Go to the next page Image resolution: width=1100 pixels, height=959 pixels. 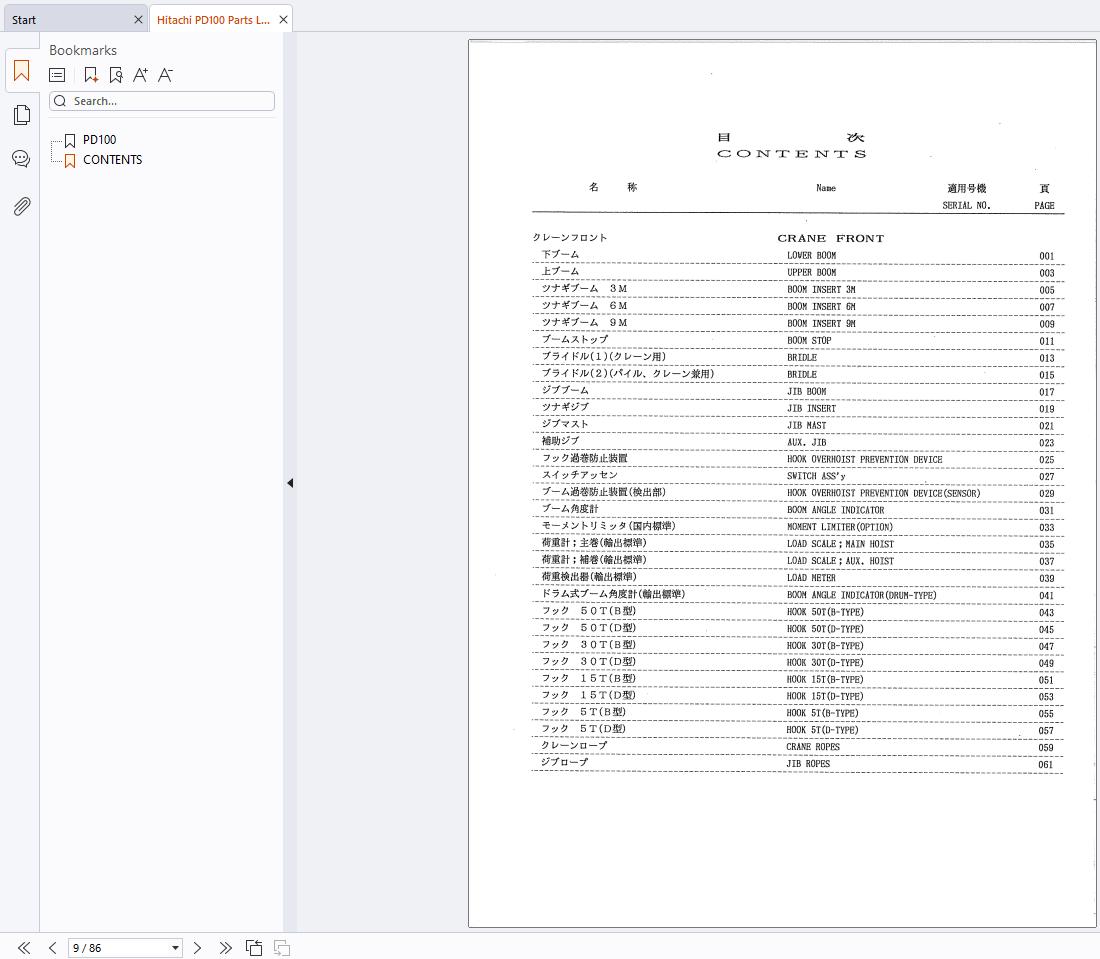click(x=197, y=948)
